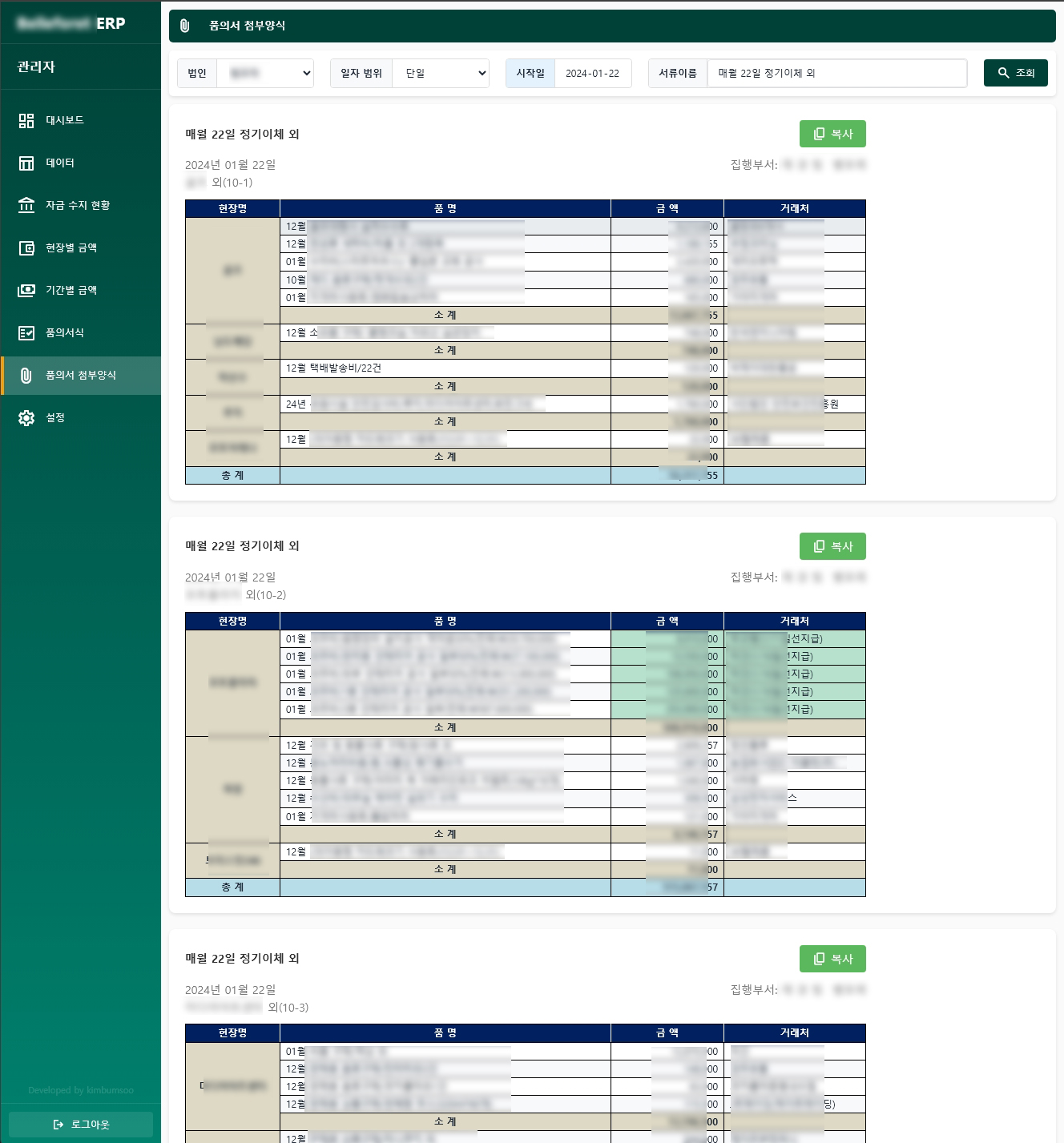Click the 서류이름 label

click(678, 73)
